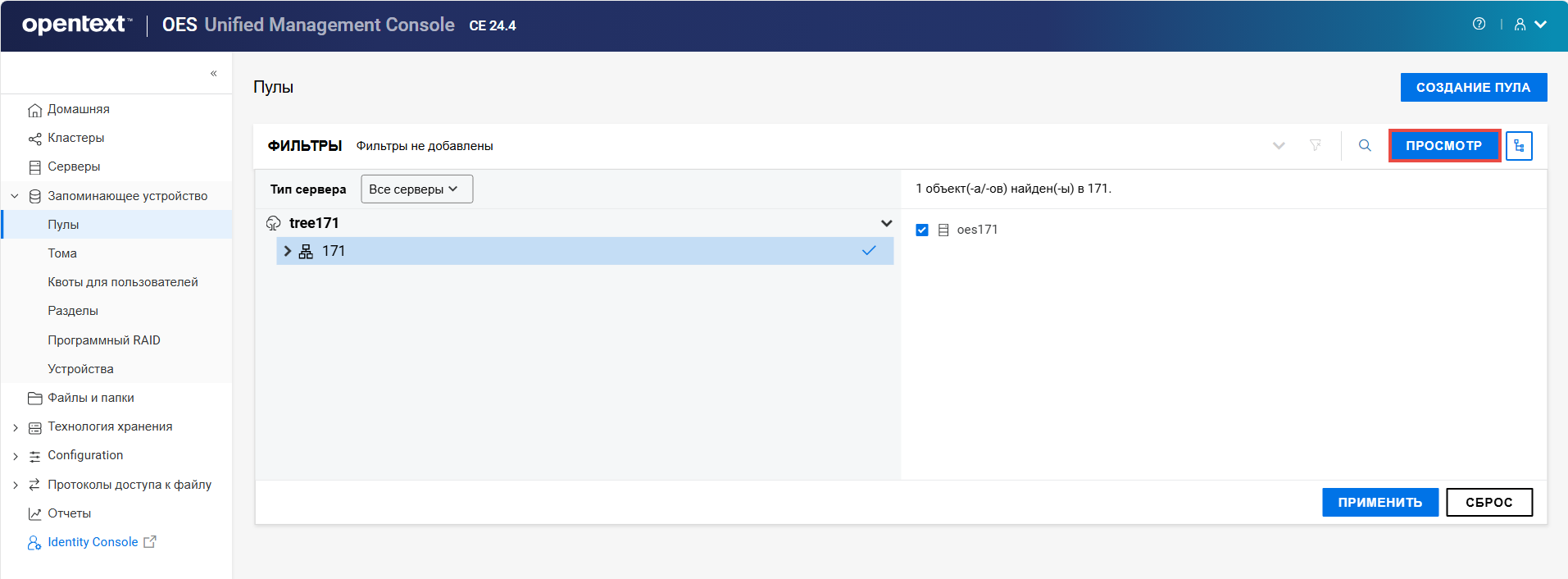Collapse the sidebar with double-chevron icon
This screenshot has height=579, width=1568.
[213, 73]
